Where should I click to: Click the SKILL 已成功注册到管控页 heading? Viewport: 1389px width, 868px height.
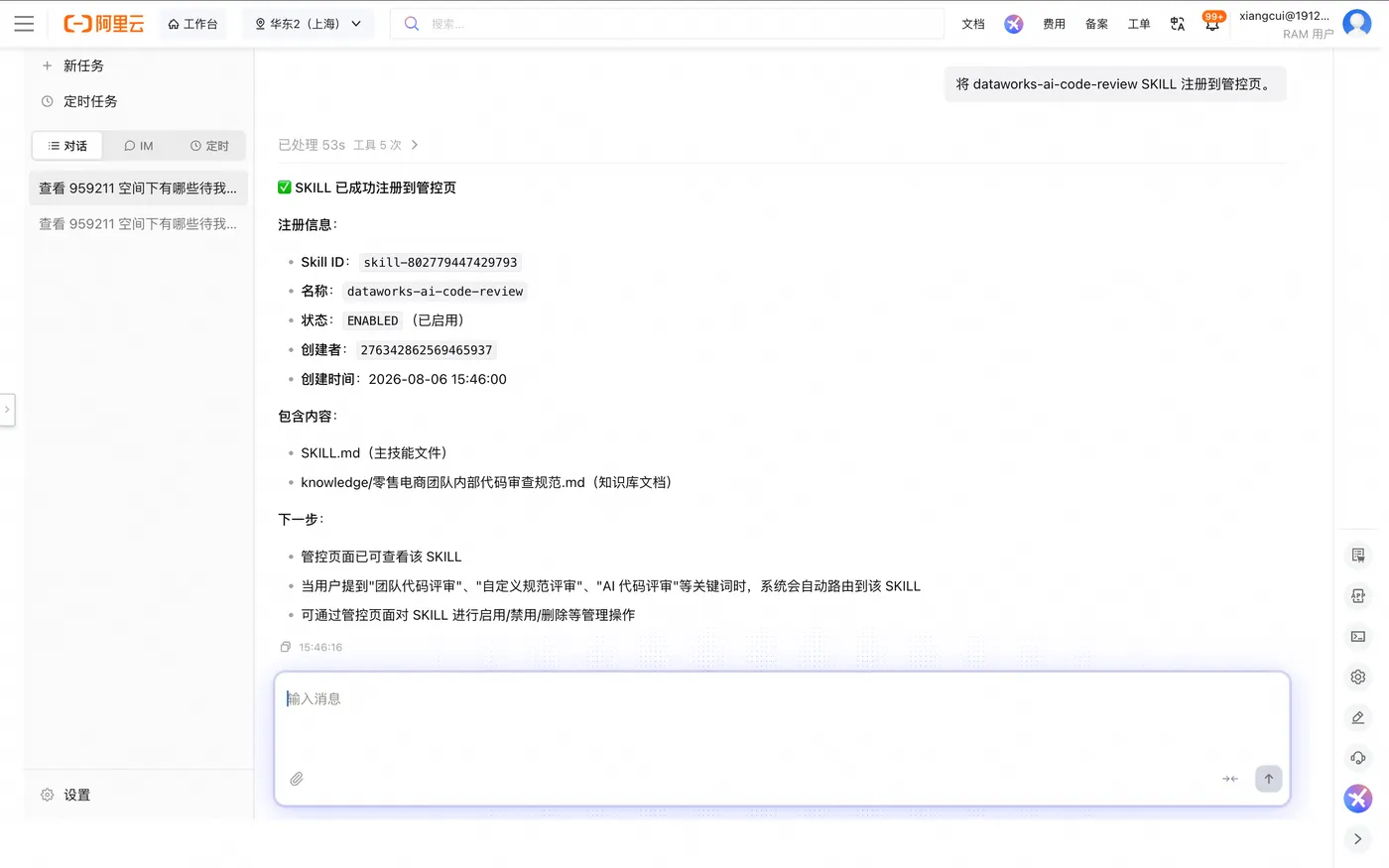pyautogui.click(x=367, y=187)
